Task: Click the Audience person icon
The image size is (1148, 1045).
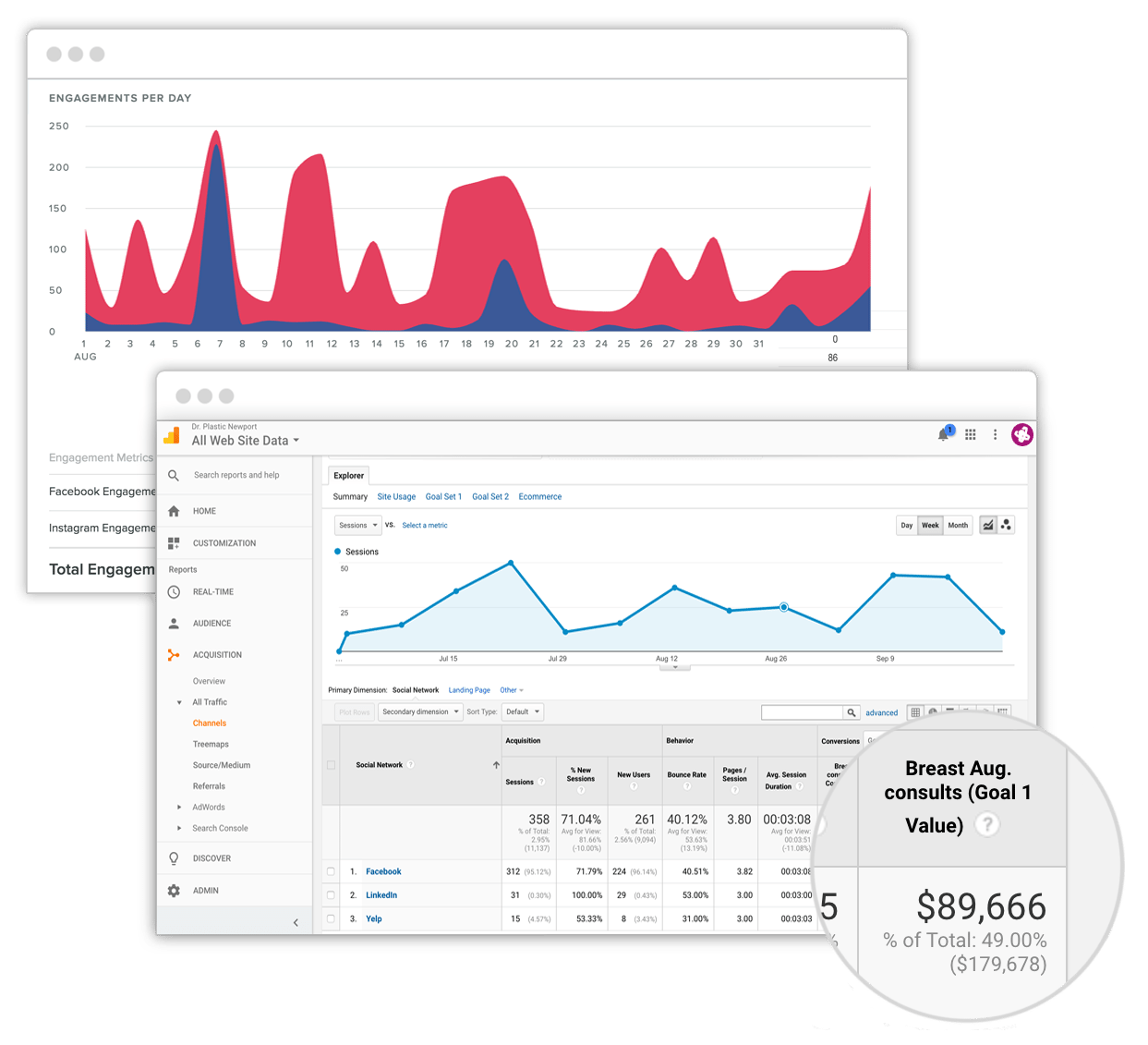Action: pyautogui.click(x=174, y=624)
